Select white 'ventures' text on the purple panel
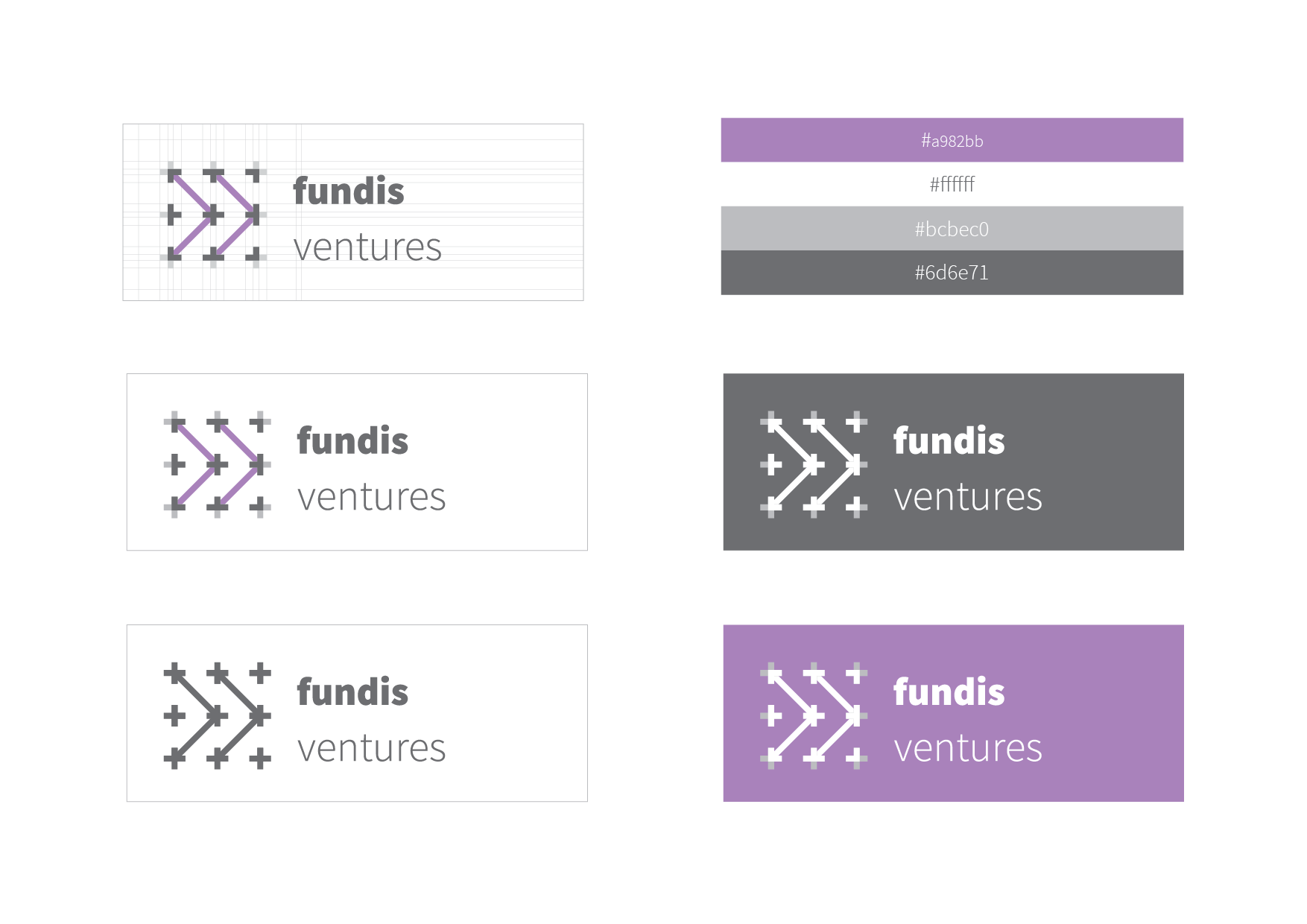 coord(968,749)
